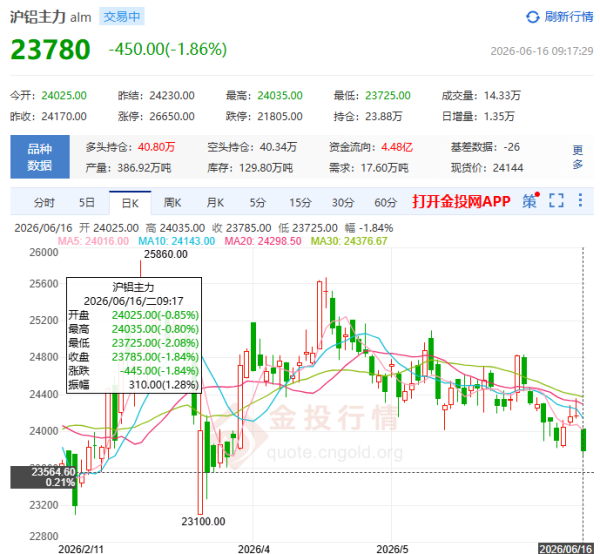Select the 日K chart tab
Image resolution: width=600 pixels, height=554 pixels.
click(x=130, y=203)
